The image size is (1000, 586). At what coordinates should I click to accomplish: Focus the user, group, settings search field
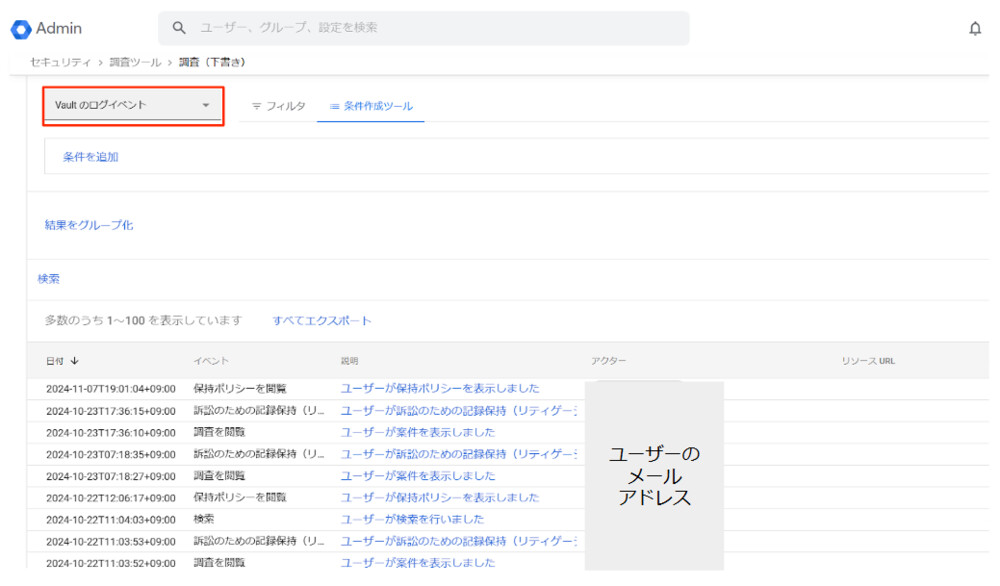point(430,28)
